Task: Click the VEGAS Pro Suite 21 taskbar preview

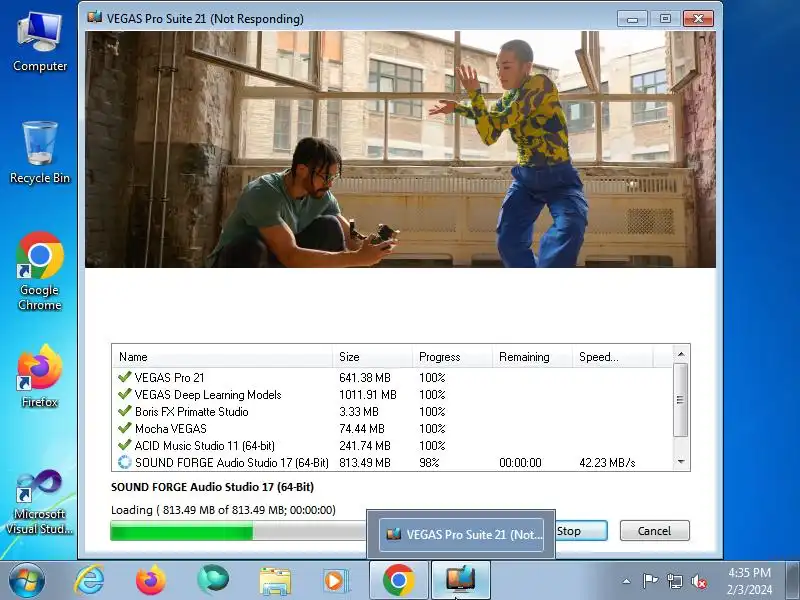Action: tap(461, 534)
